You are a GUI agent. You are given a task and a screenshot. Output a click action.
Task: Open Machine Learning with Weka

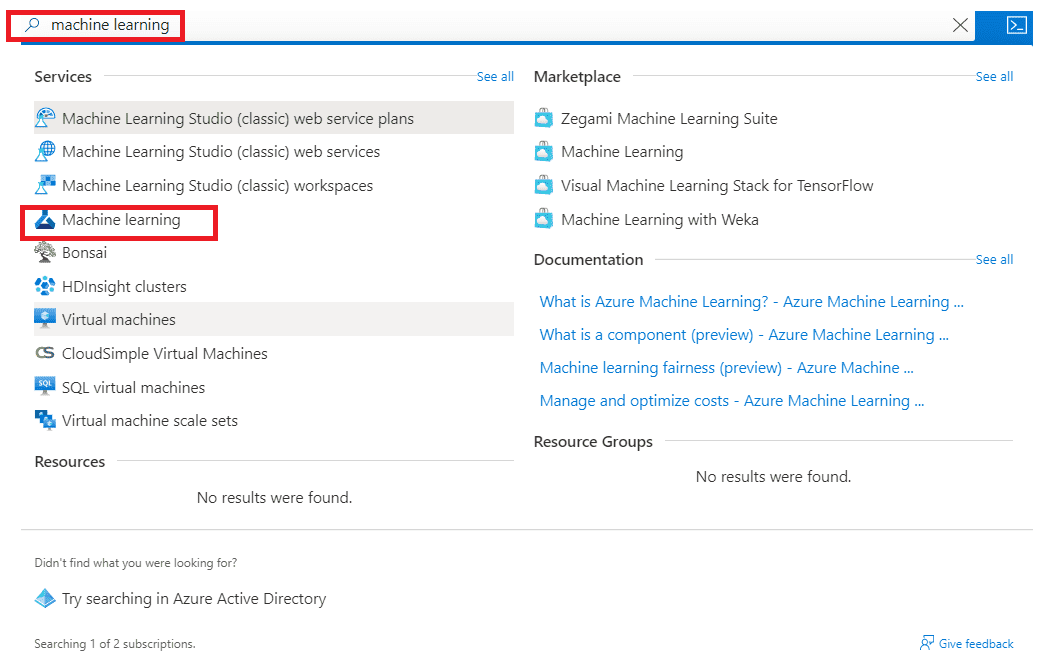[x=660, y=219]
